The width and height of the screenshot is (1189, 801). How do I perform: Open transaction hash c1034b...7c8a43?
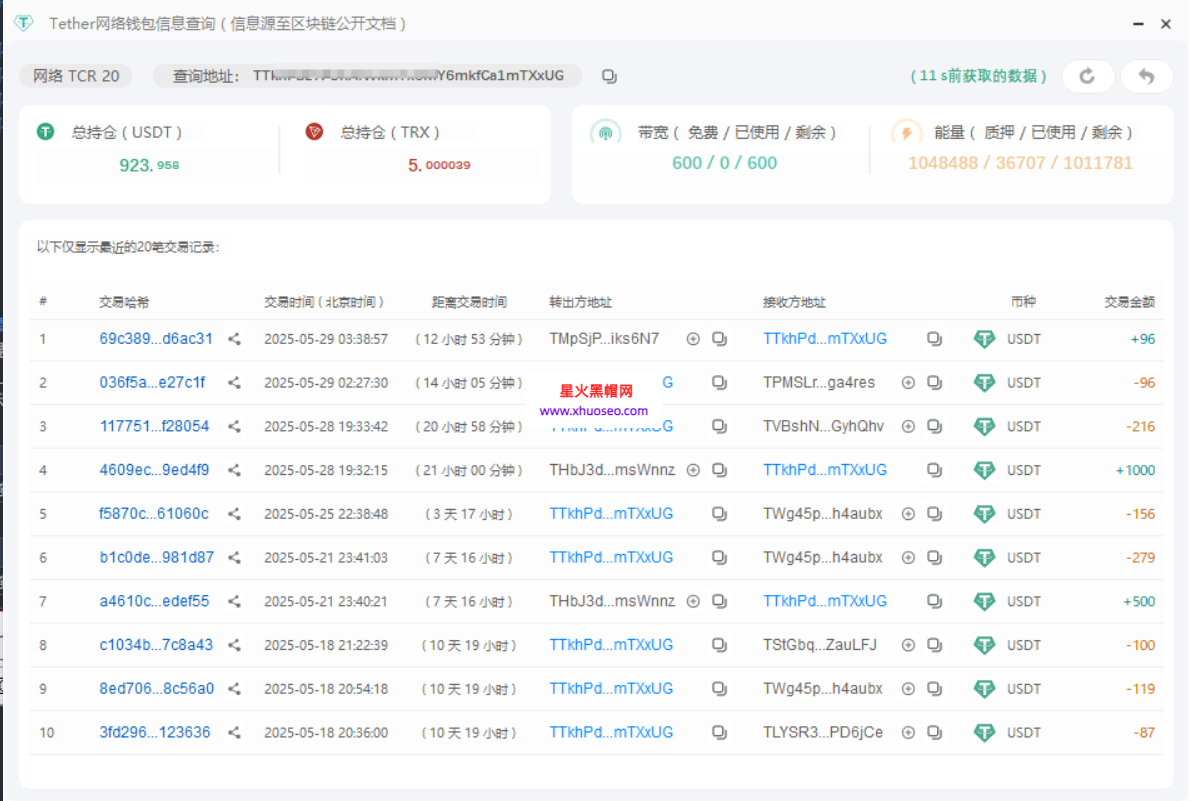click(156, 645)
